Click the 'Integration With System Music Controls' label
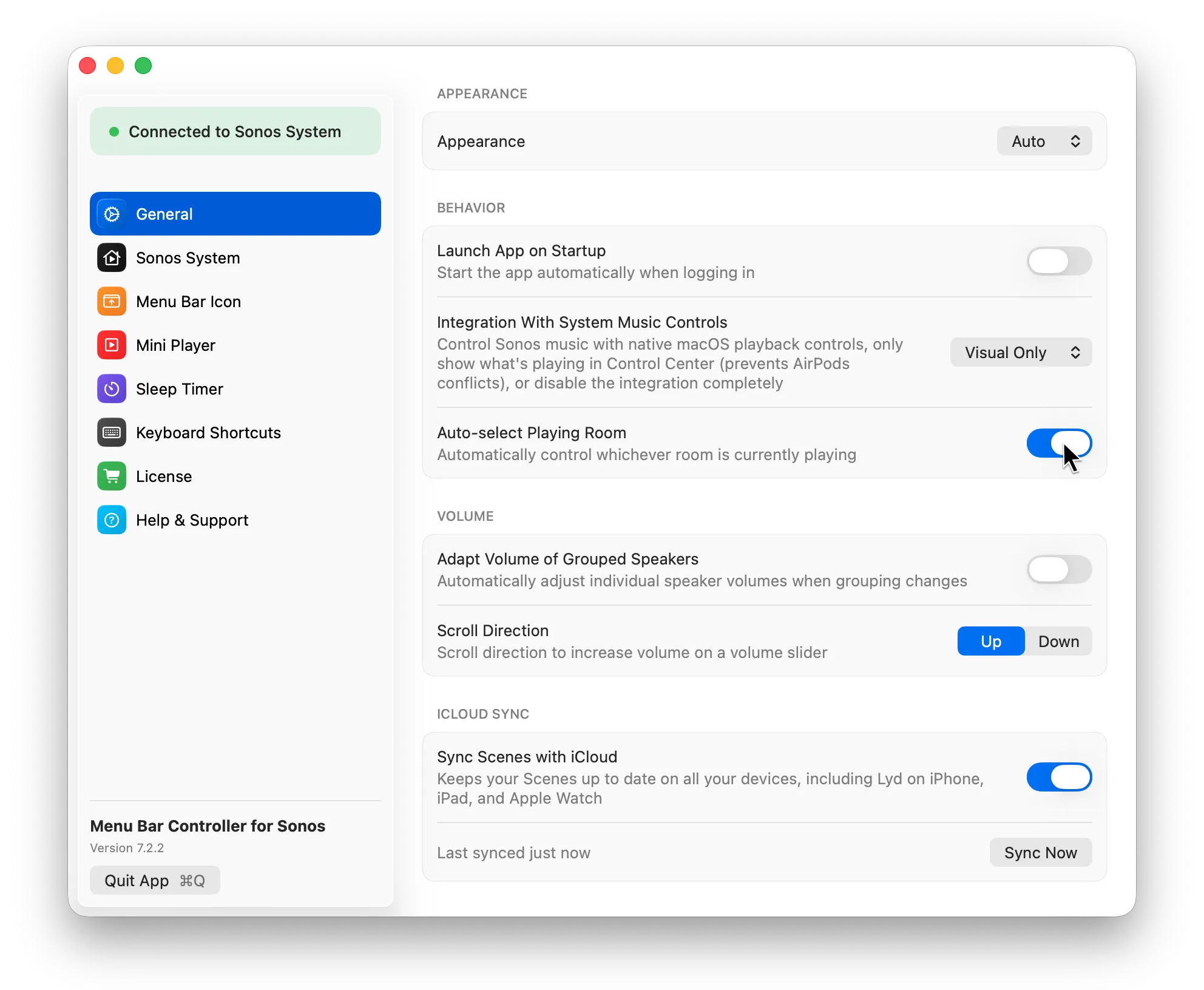The image size is (1204, 990). pos(582,322)
